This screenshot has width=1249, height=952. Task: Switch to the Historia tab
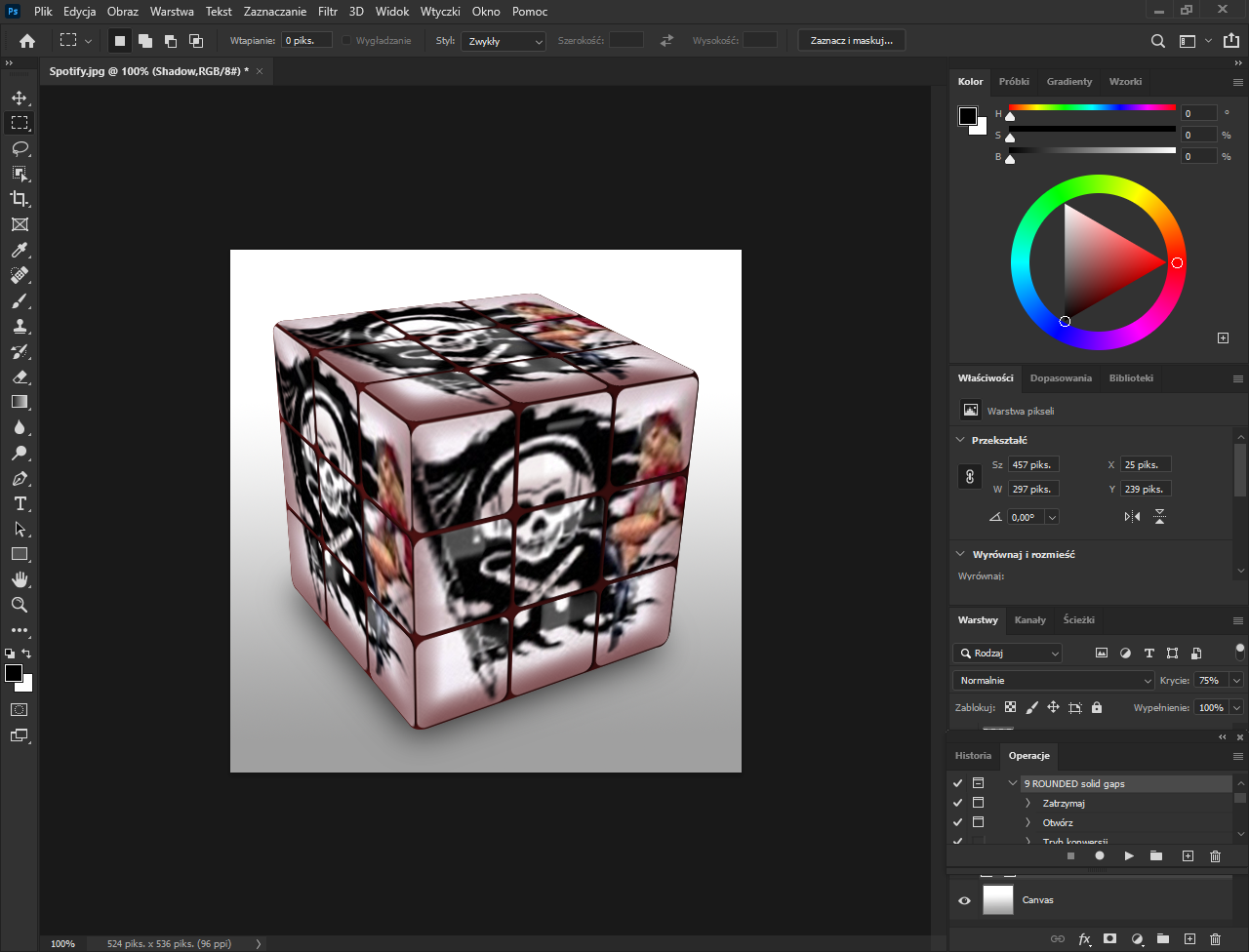tap(973, 756)
